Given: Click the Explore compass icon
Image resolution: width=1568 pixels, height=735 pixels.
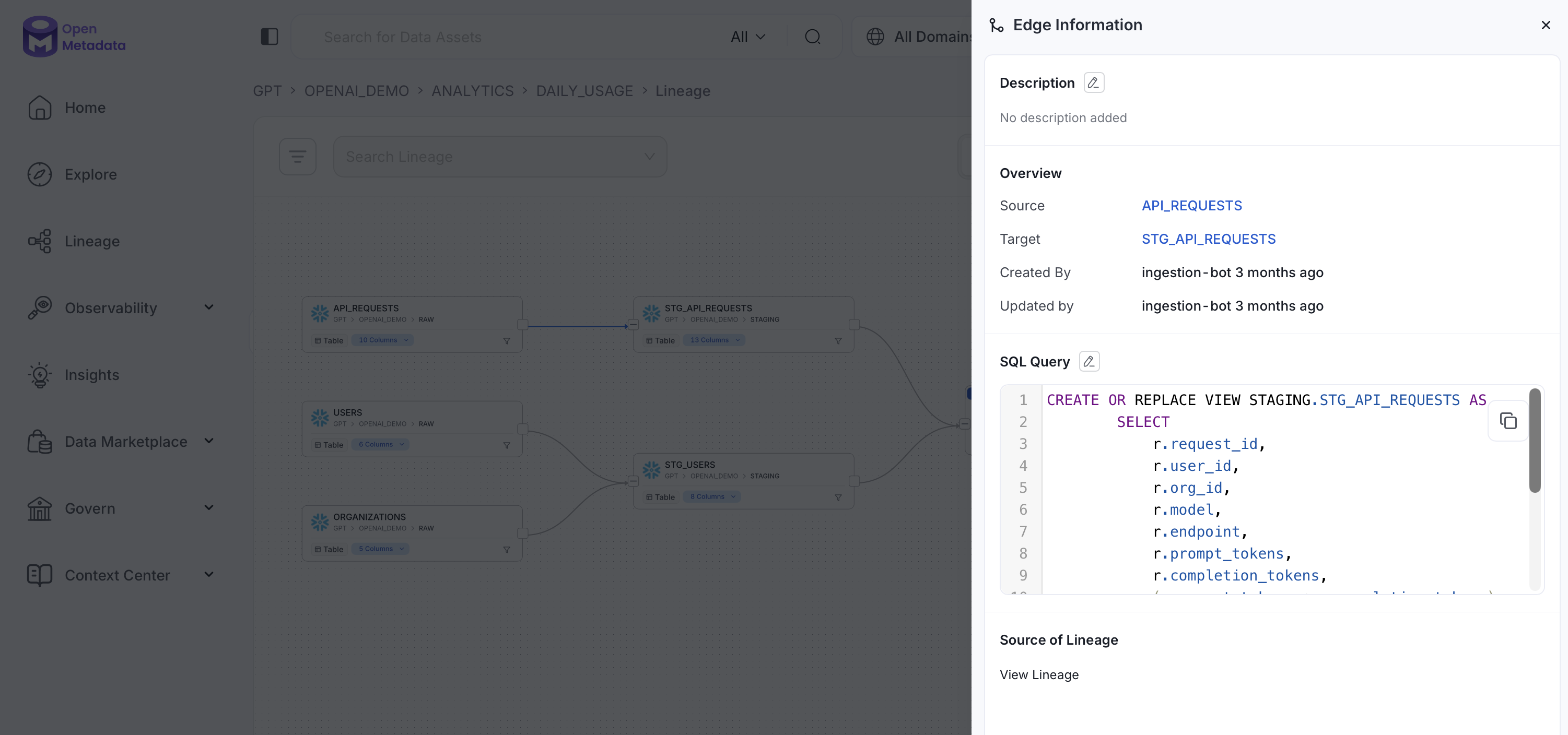Looking at the screenshot, I should [x=40, y=175].
